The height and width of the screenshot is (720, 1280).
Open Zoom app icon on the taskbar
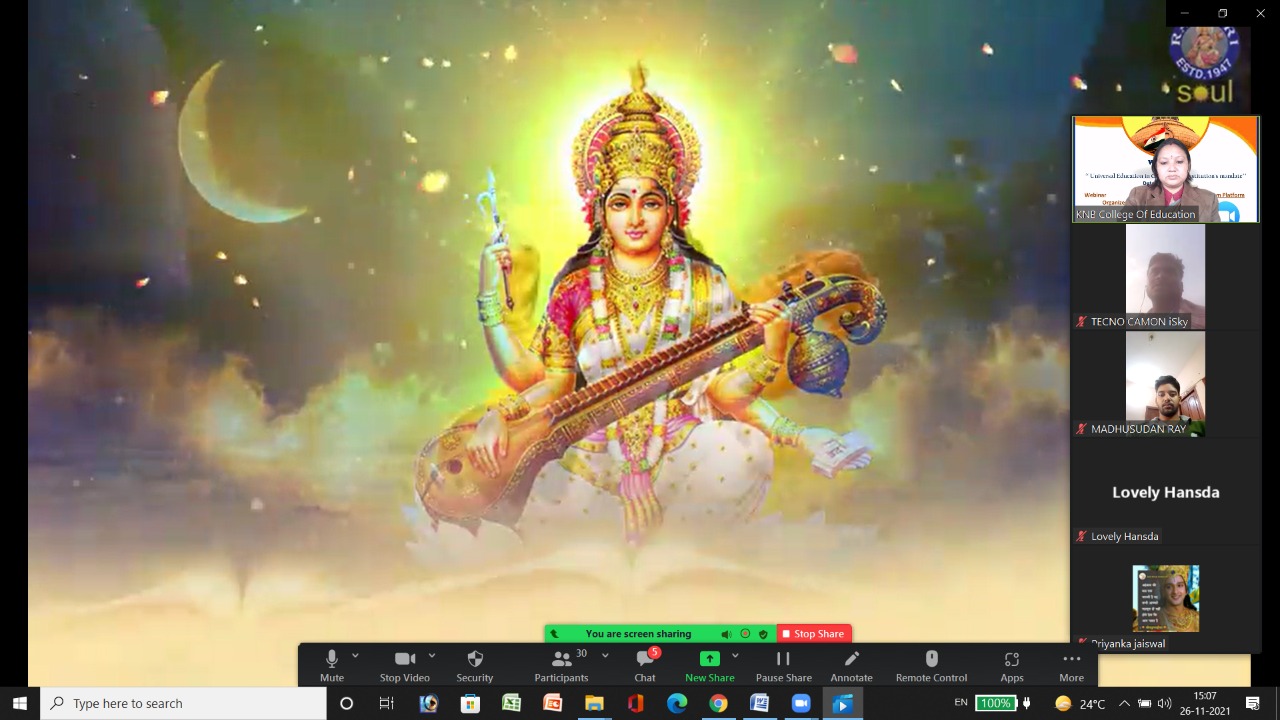[801, 704]
